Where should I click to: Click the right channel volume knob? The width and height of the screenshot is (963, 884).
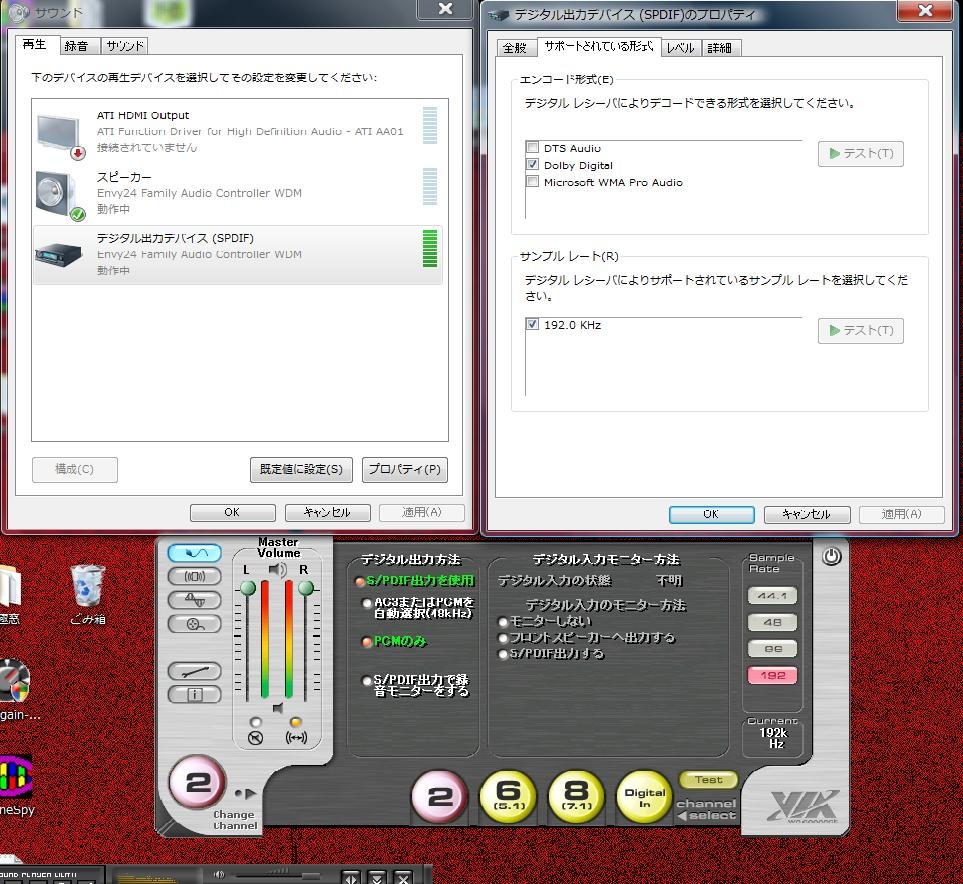tap(306, 589)
